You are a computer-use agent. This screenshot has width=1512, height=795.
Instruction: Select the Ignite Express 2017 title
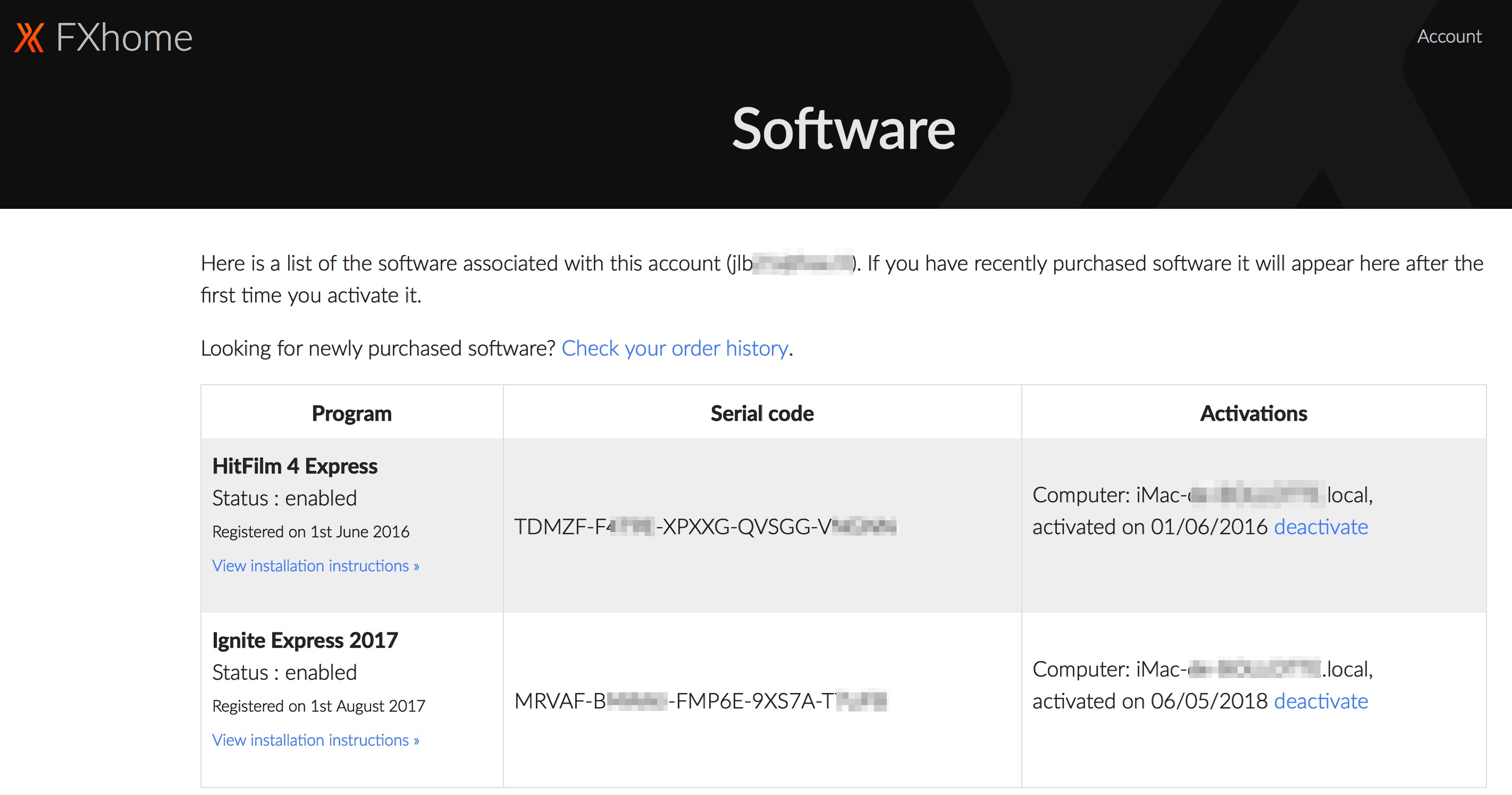click(x=305, y=640)
